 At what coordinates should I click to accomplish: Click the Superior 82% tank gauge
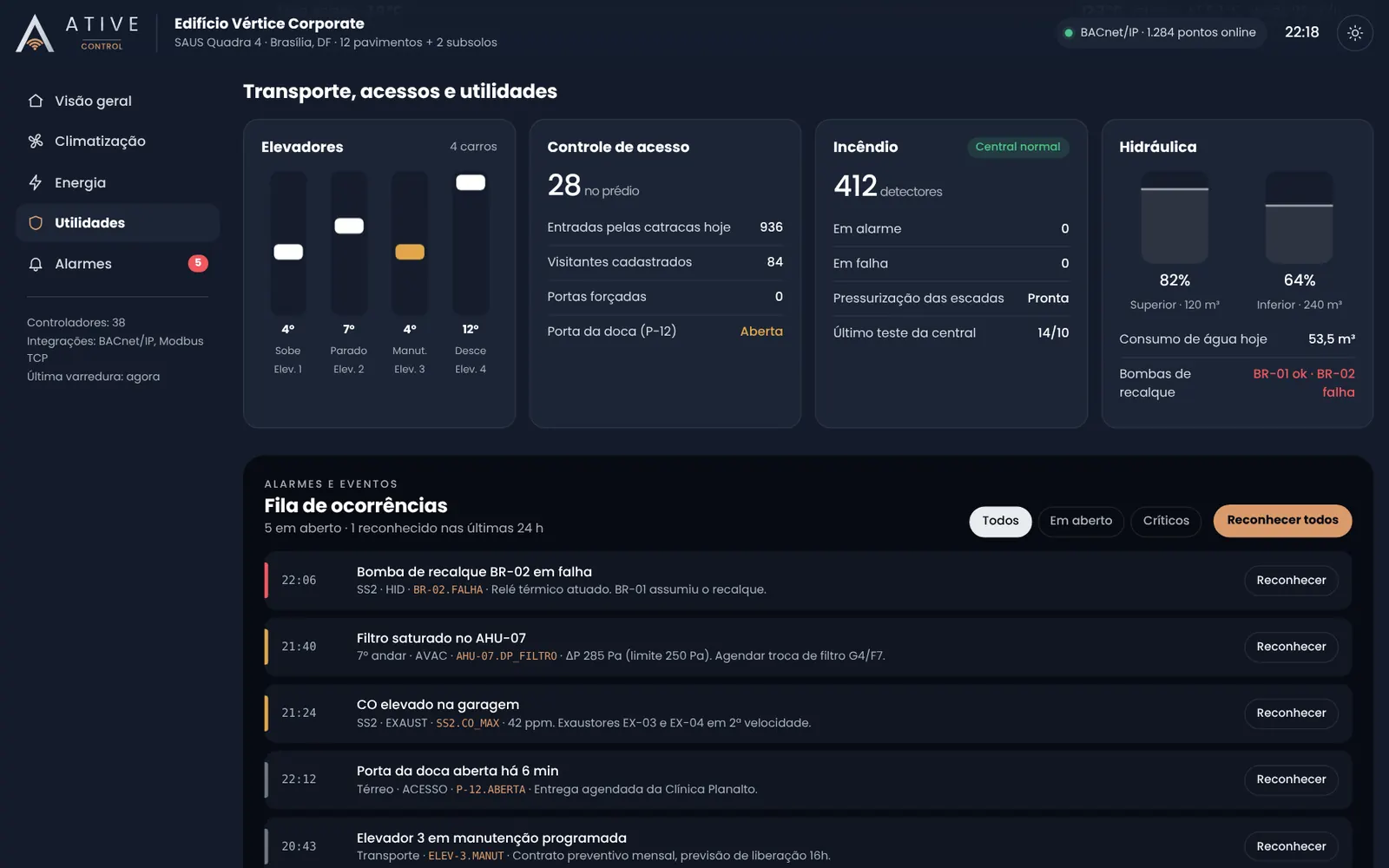(1175, 218)
